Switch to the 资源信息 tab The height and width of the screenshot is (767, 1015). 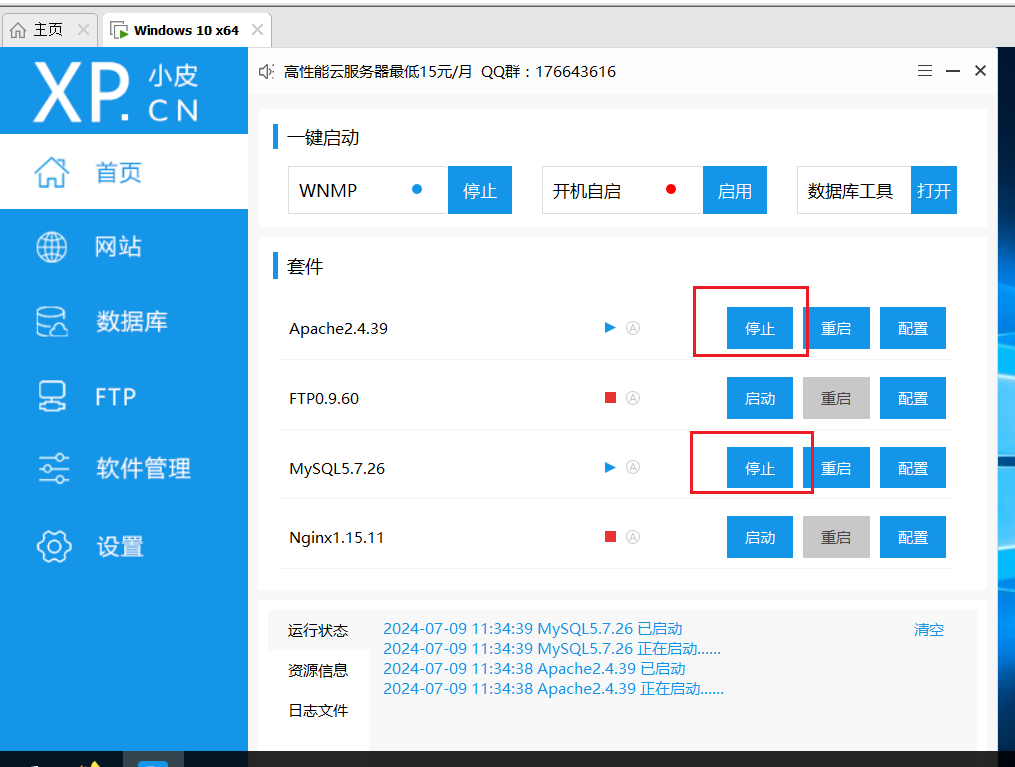click(x=318, y=671)
